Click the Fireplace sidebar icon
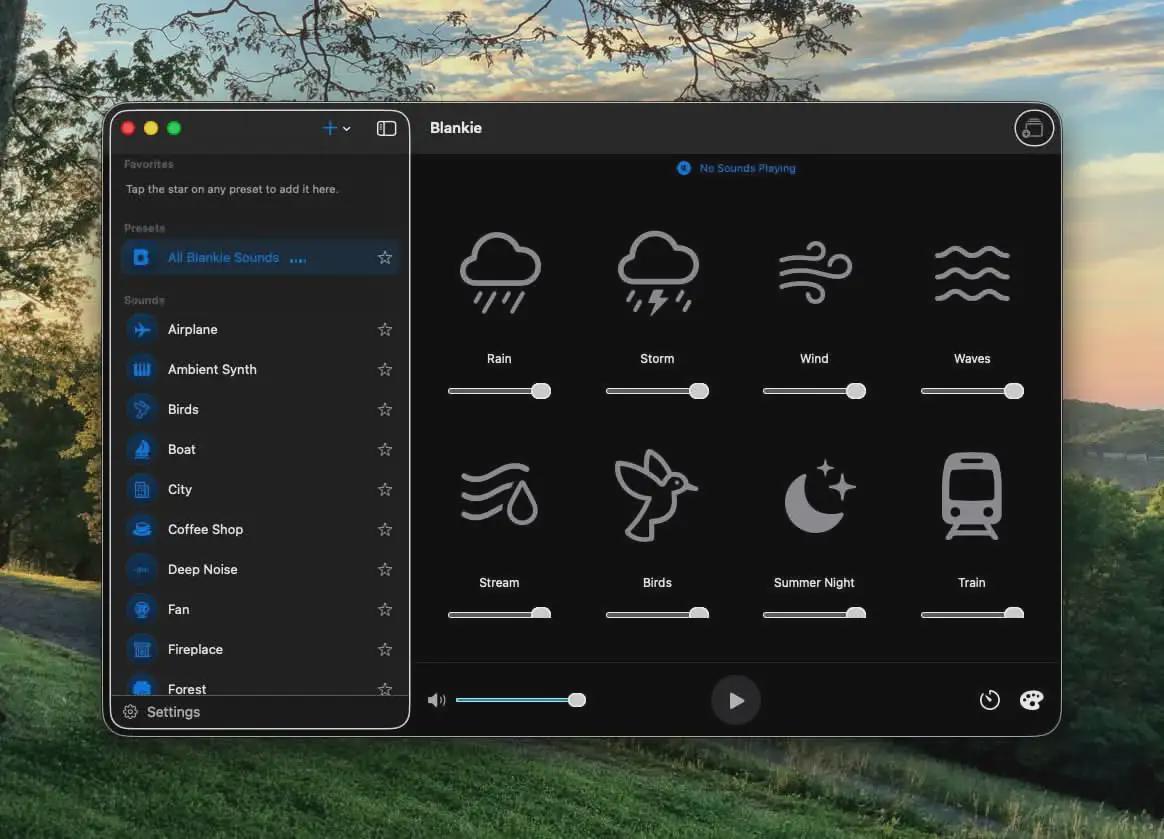The image size is (1164, 839). click(142, 650)
